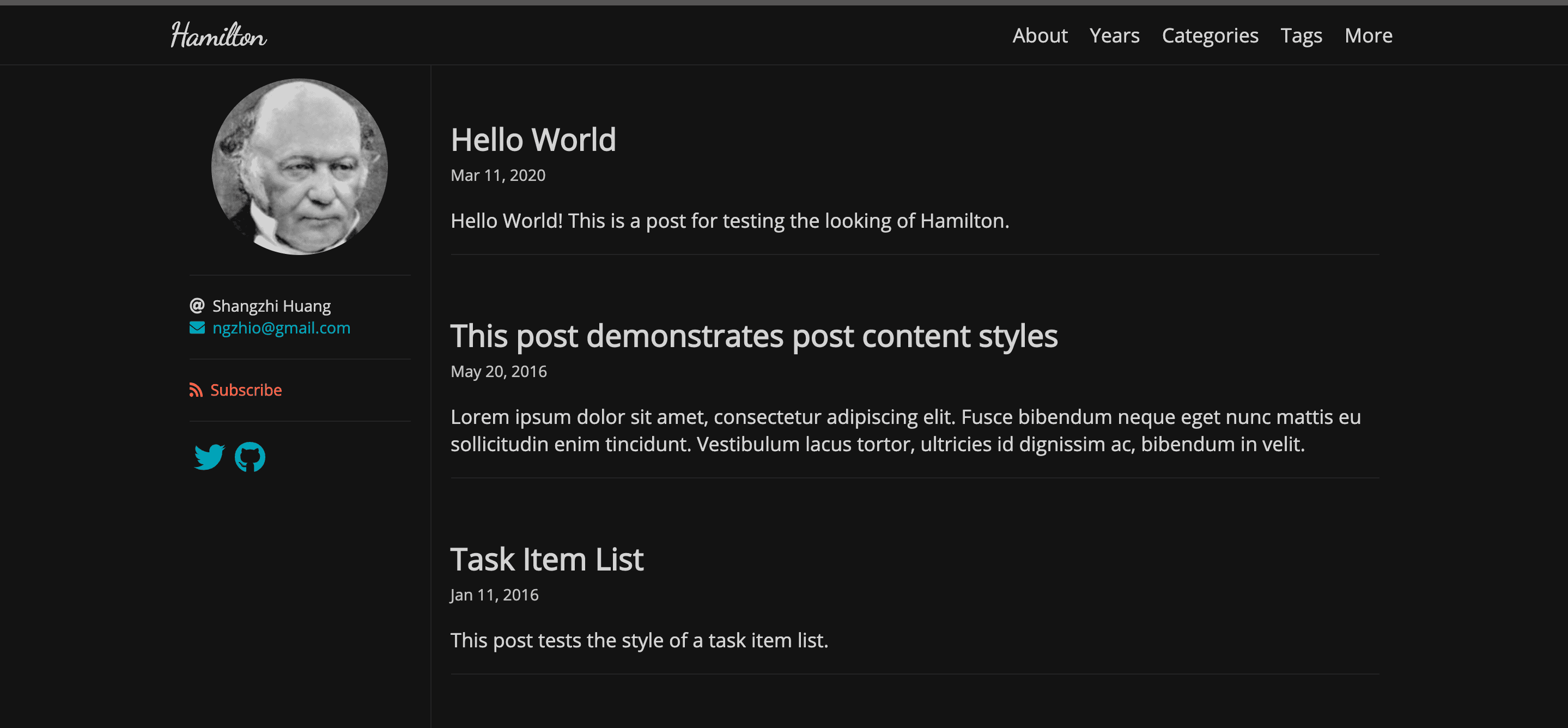This screenshot has height=728, width=1568.
Task: Click the @ icon beside author name
Action: pos(197,305)
